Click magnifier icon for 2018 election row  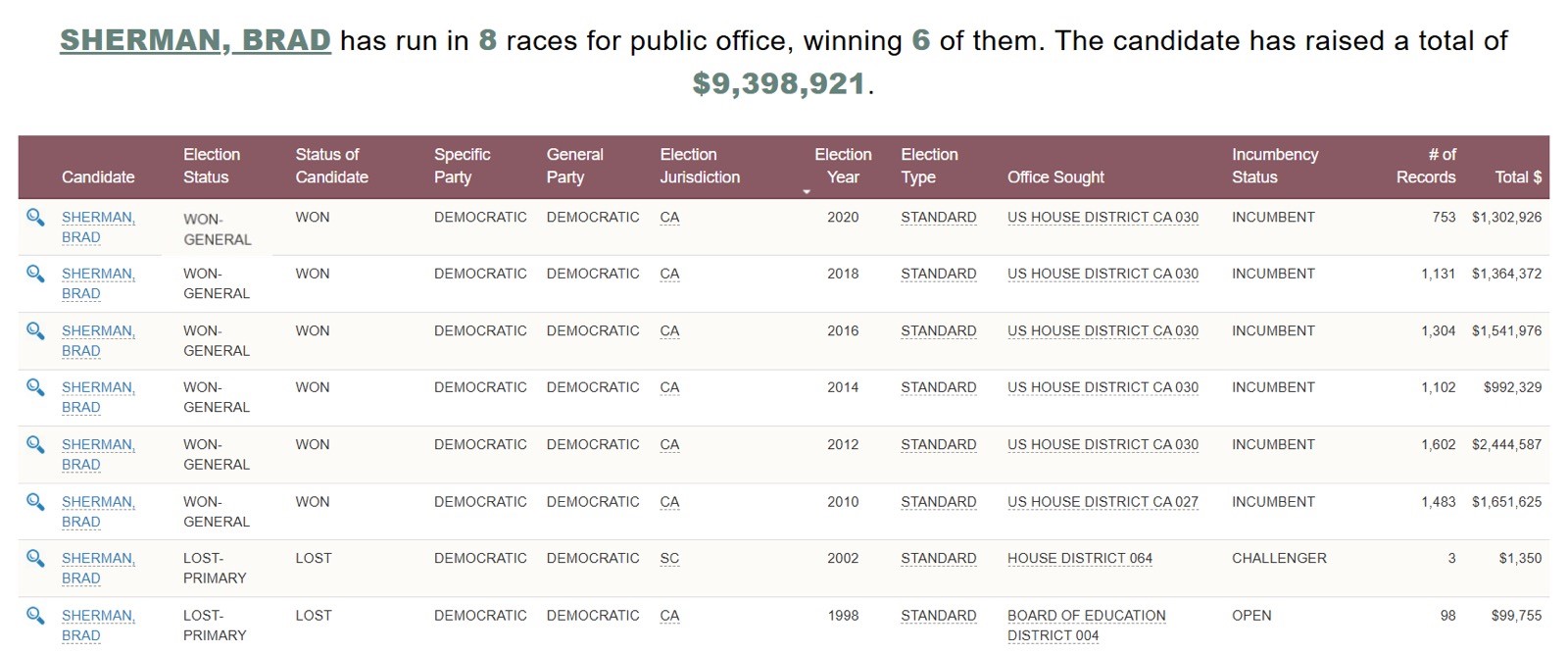point(35,274)
